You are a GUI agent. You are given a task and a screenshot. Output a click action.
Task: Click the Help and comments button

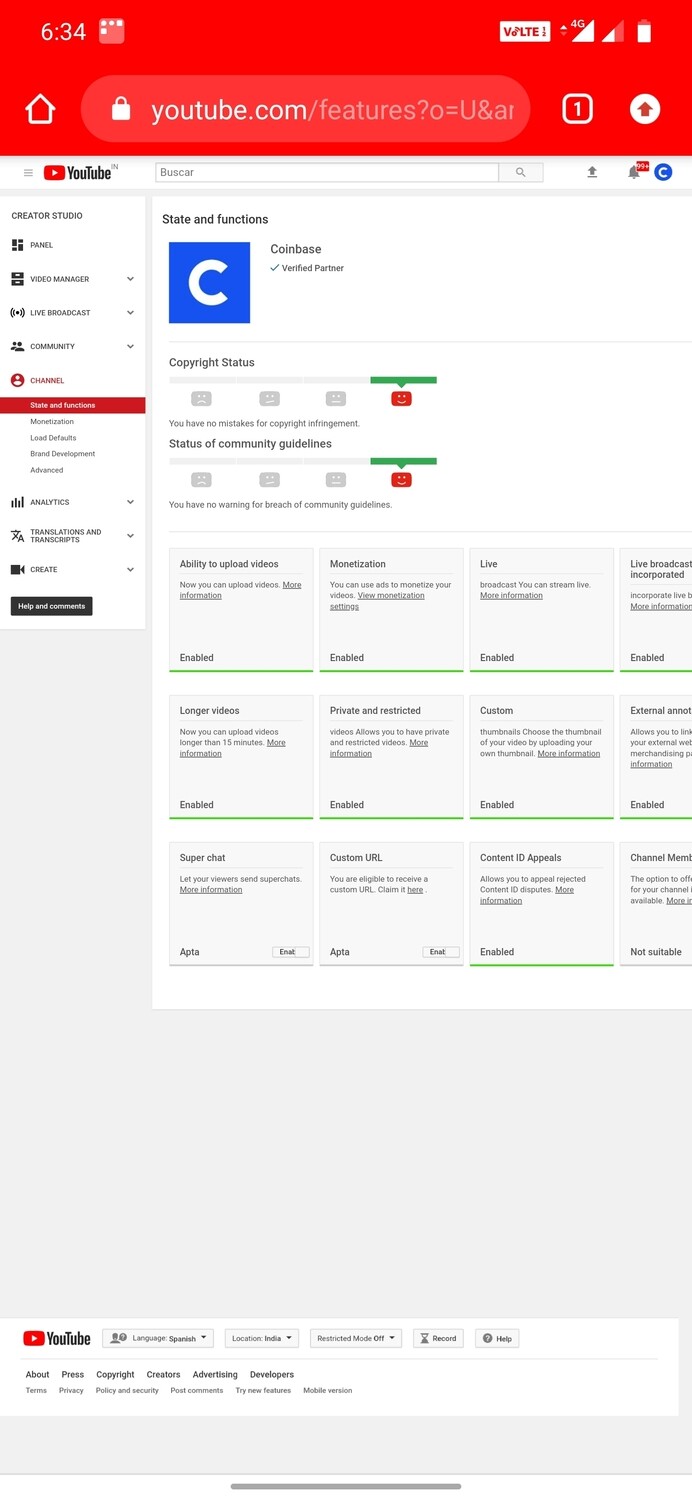tap(52, 606)
